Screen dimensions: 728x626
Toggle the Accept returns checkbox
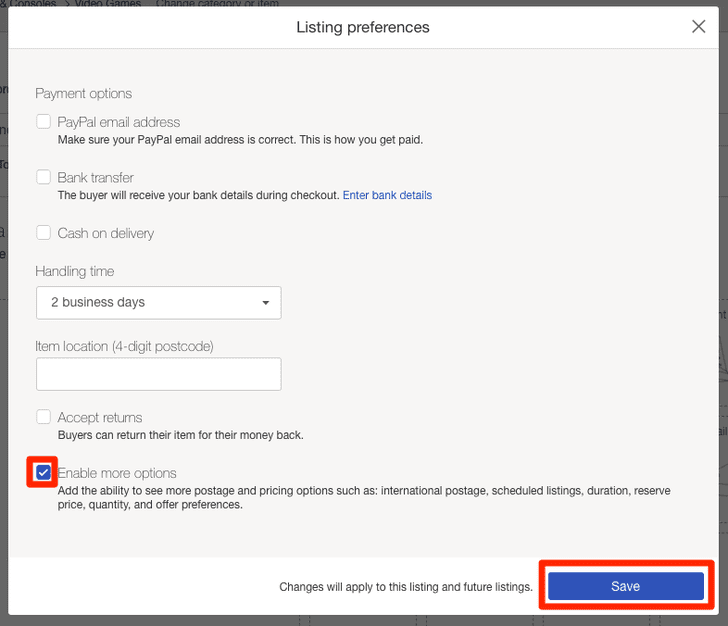pos(44,417)
